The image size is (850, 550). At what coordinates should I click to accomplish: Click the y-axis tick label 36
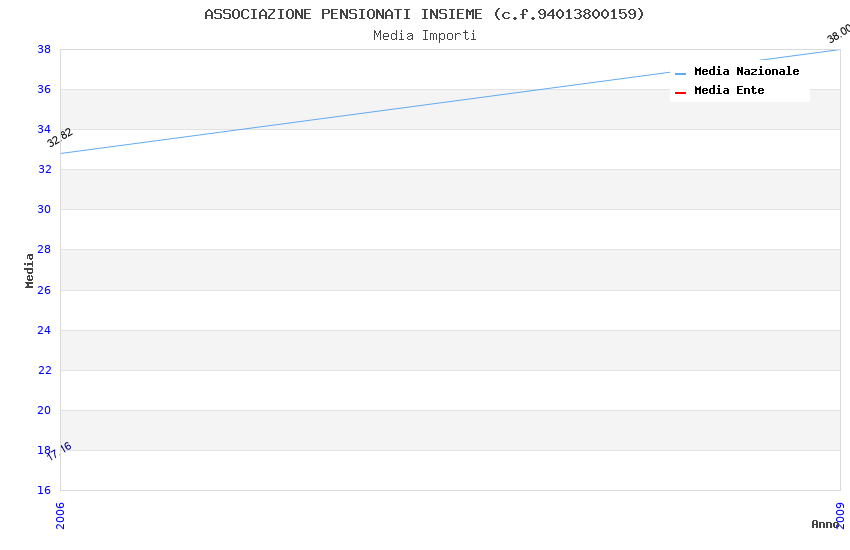coord(44,89)
